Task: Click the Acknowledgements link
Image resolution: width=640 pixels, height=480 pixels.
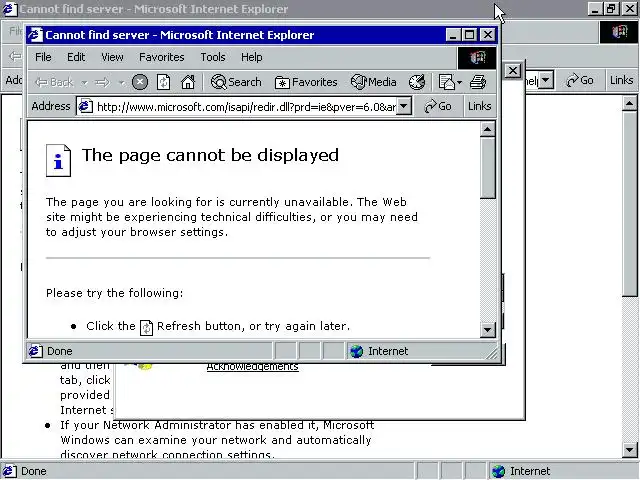Action: pos(252,367)
